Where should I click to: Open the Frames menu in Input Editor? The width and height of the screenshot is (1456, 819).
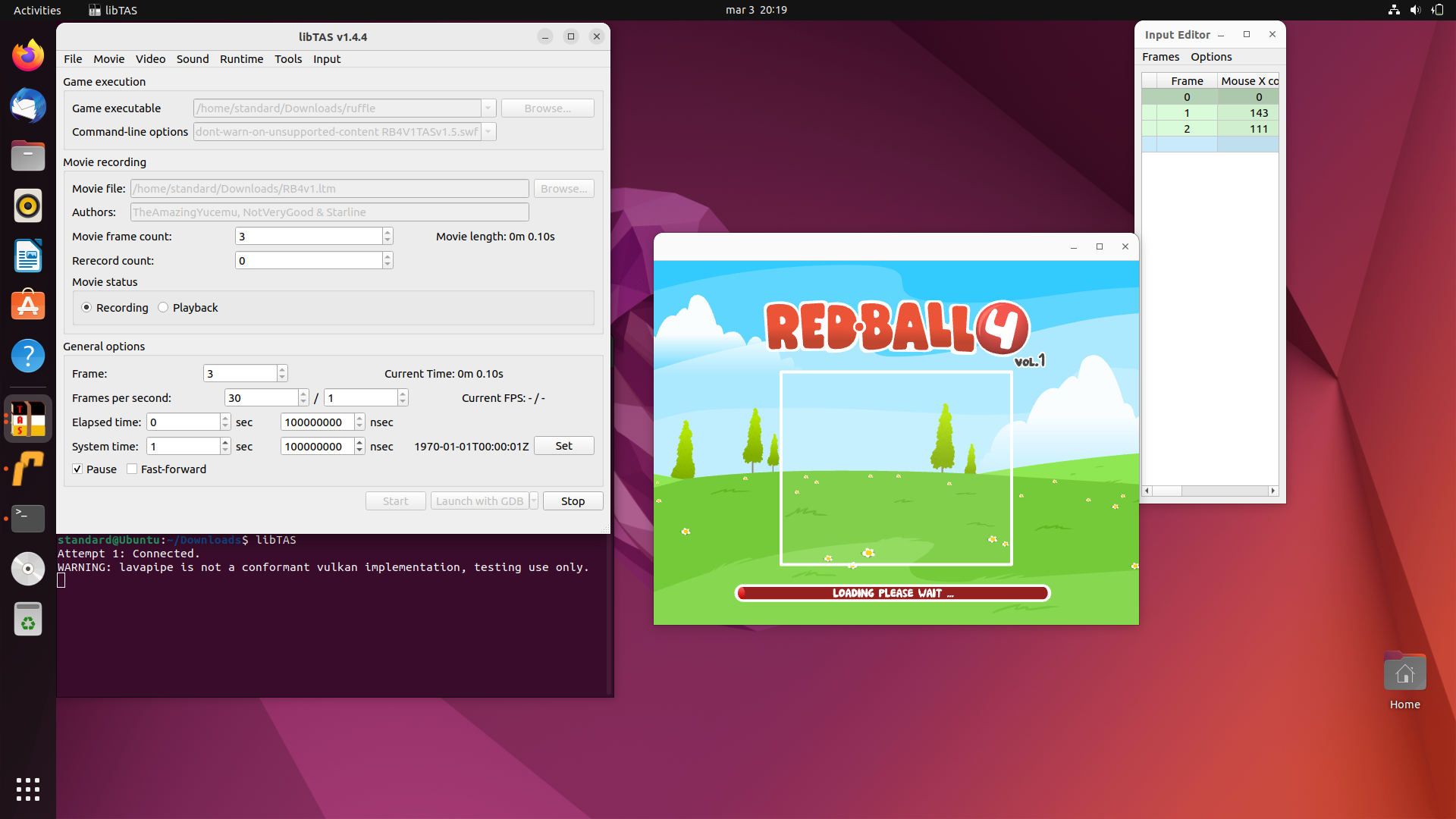click(x=1160, y=57)
